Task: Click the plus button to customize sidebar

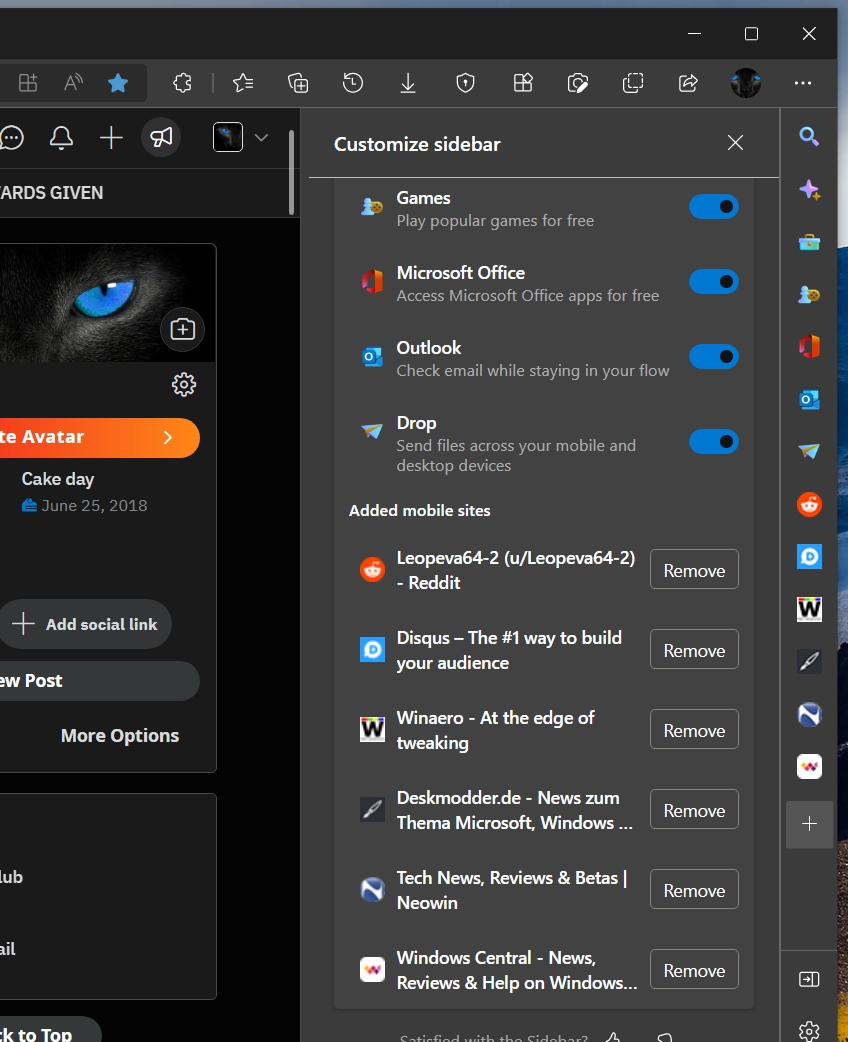Action: [x=809, y=824]
